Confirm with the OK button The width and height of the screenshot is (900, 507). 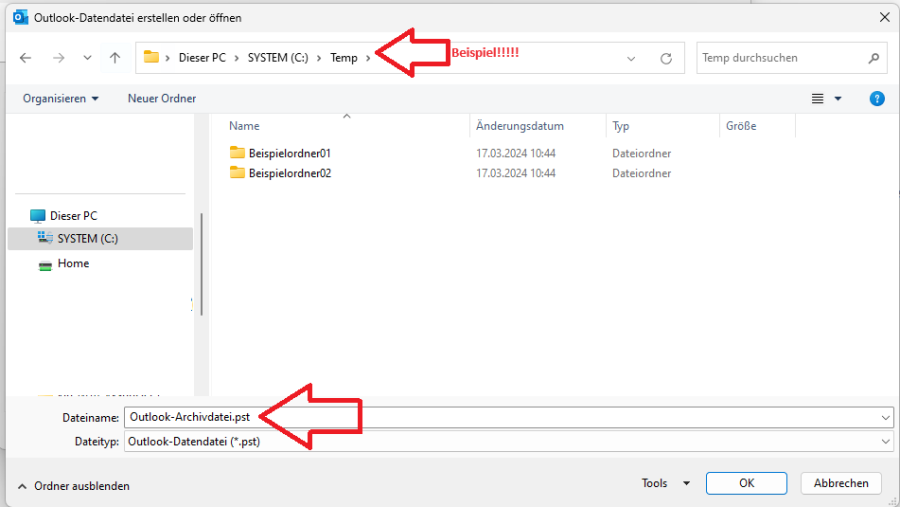pos(746,483)
